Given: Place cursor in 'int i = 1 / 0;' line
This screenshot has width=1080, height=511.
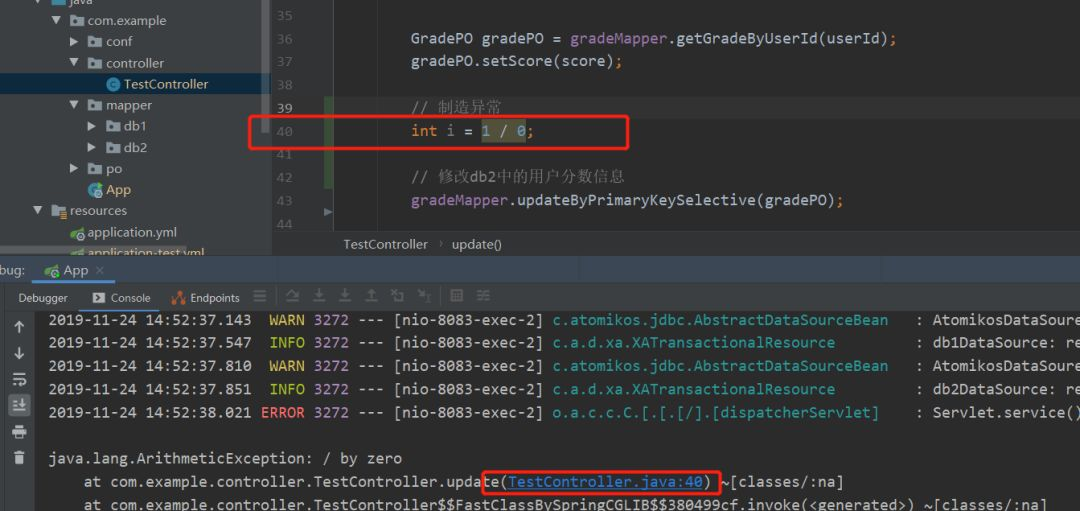Looking at the screenshot, I should coord(472,131).
